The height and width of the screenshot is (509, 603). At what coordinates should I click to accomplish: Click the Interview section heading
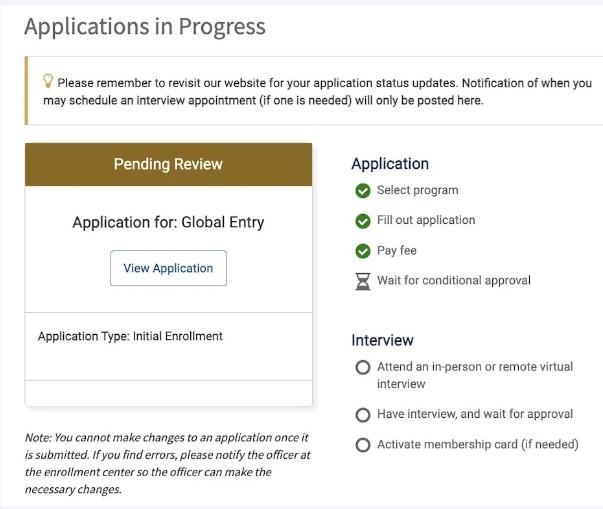tap(382, 340)
